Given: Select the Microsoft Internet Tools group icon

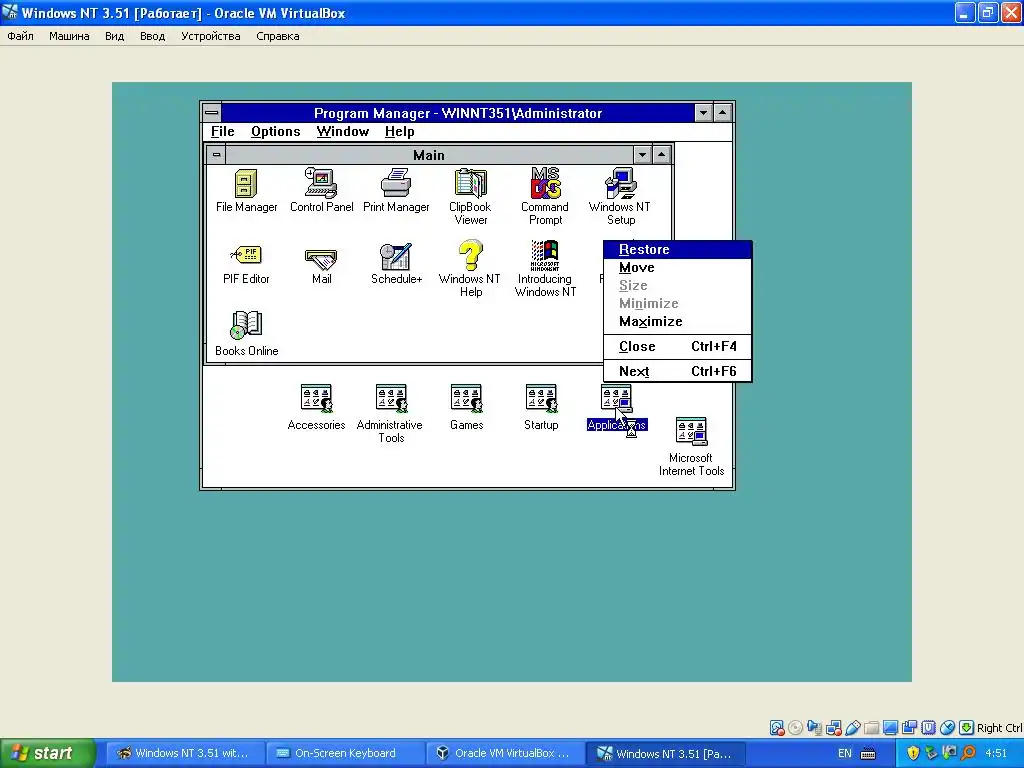Looking at the screenshot, I should (691, 432).
